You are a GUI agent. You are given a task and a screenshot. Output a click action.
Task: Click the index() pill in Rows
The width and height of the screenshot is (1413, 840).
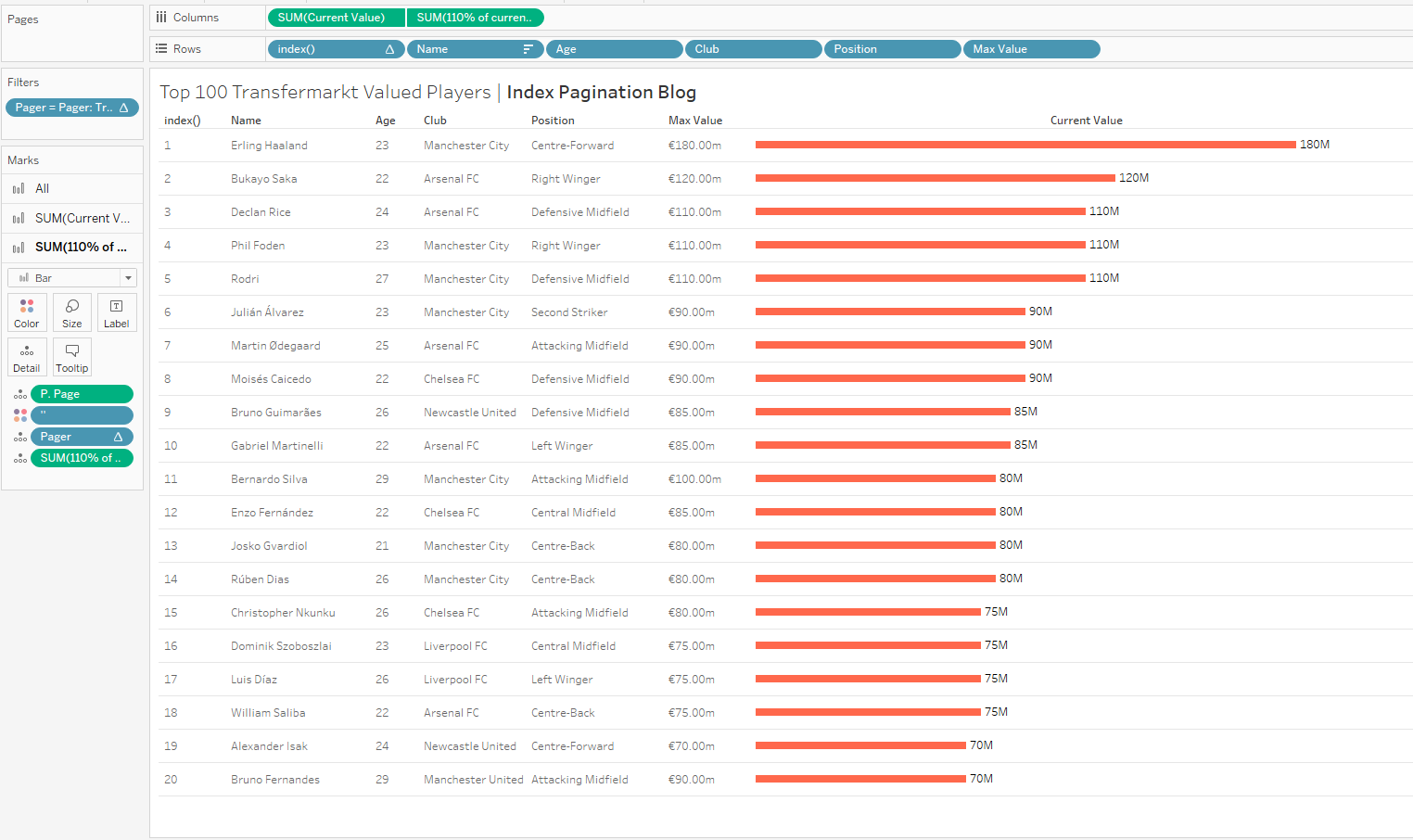335,49
